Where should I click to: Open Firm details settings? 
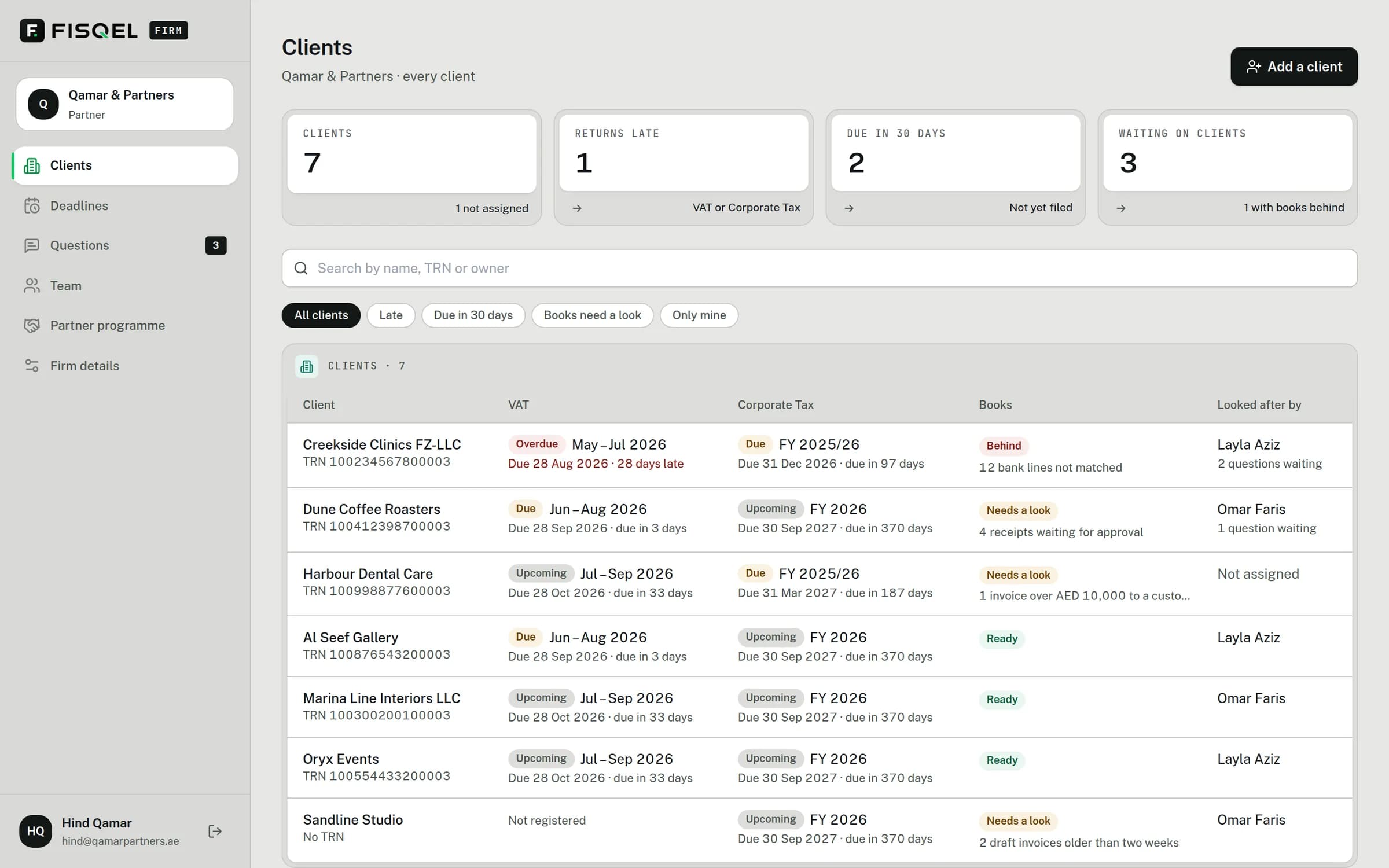[125, 366]
